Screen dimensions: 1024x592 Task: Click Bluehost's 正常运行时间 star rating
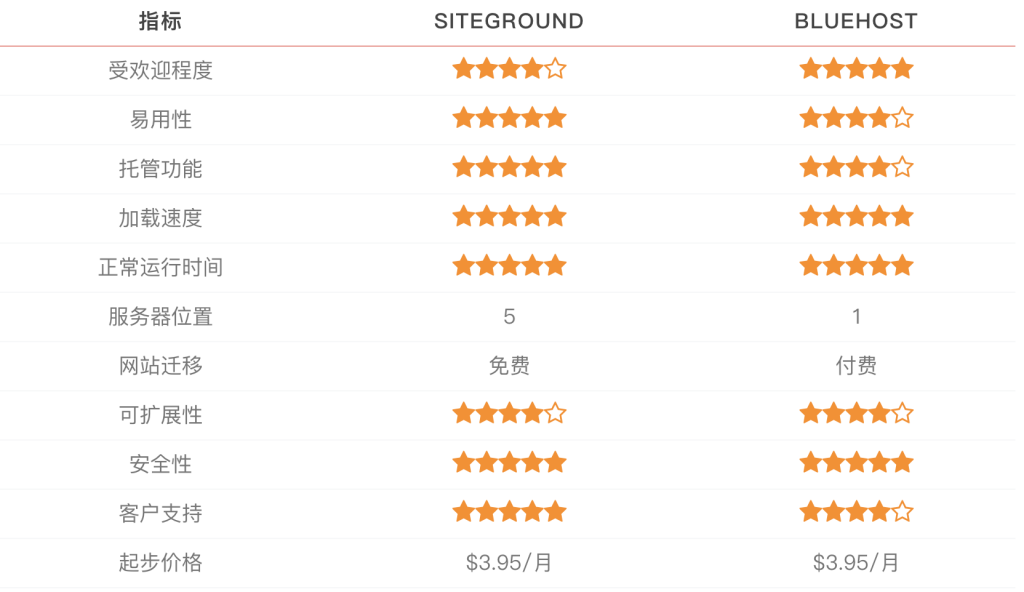(x=856, y=265)
